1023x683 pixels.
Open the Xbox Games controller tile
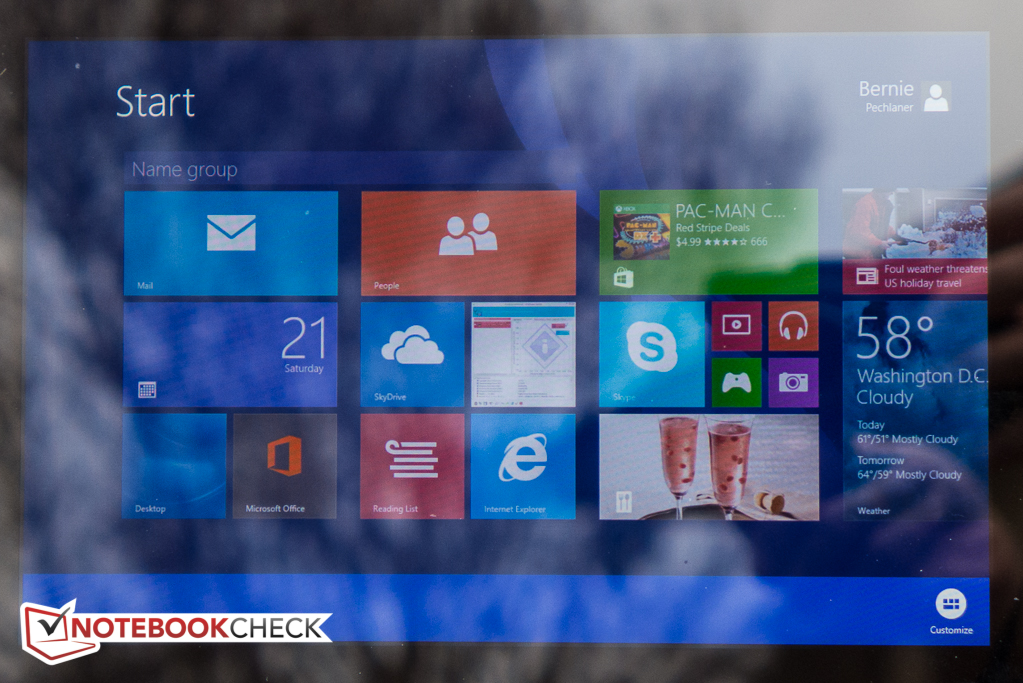(737, 382)
